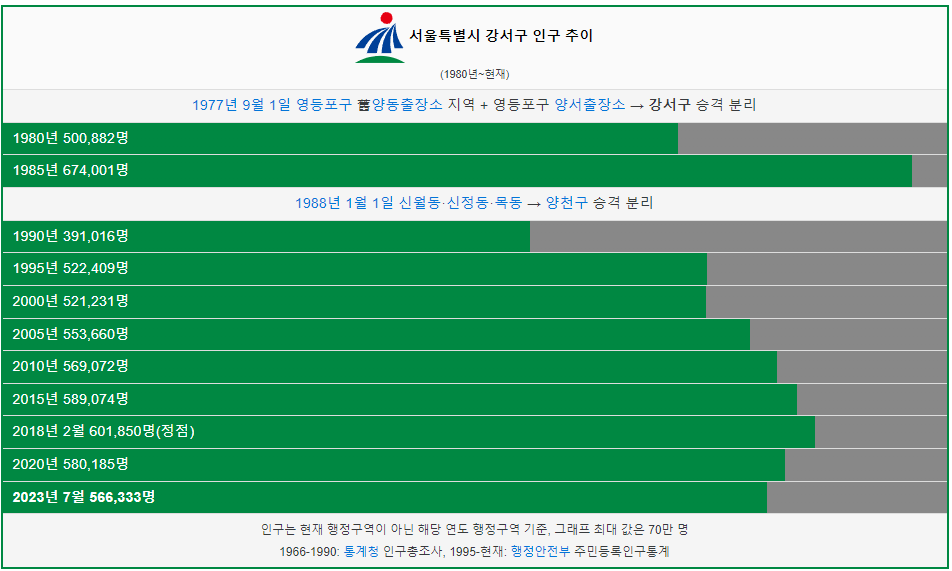Select the 1995년 522,409명 label

[x=70, y=268]
